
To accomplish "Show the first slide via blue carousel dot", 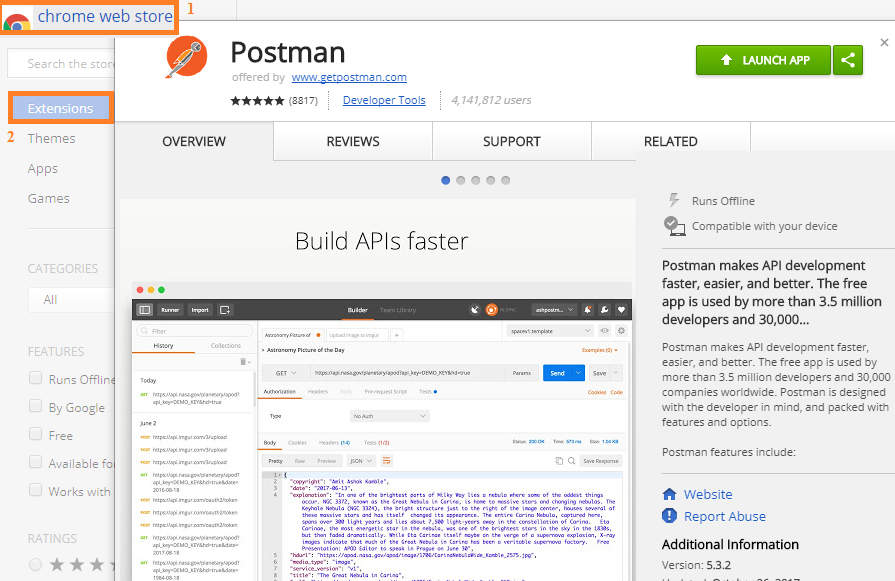I will point(446,180).
